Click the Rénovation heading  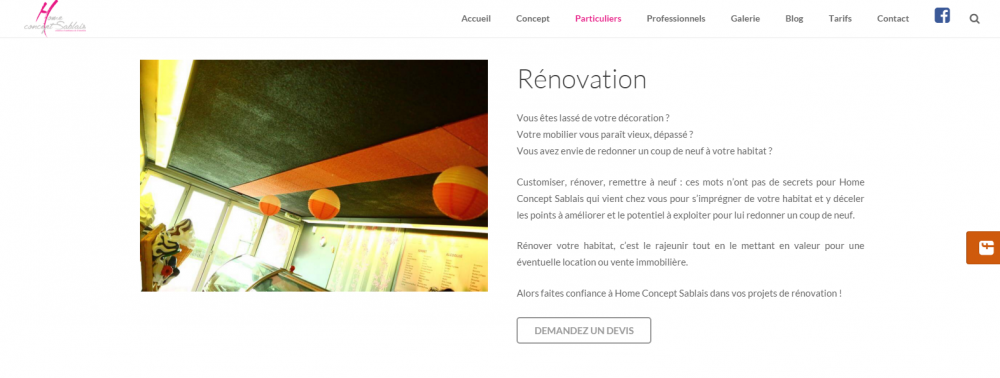click(x=582, y=79)
